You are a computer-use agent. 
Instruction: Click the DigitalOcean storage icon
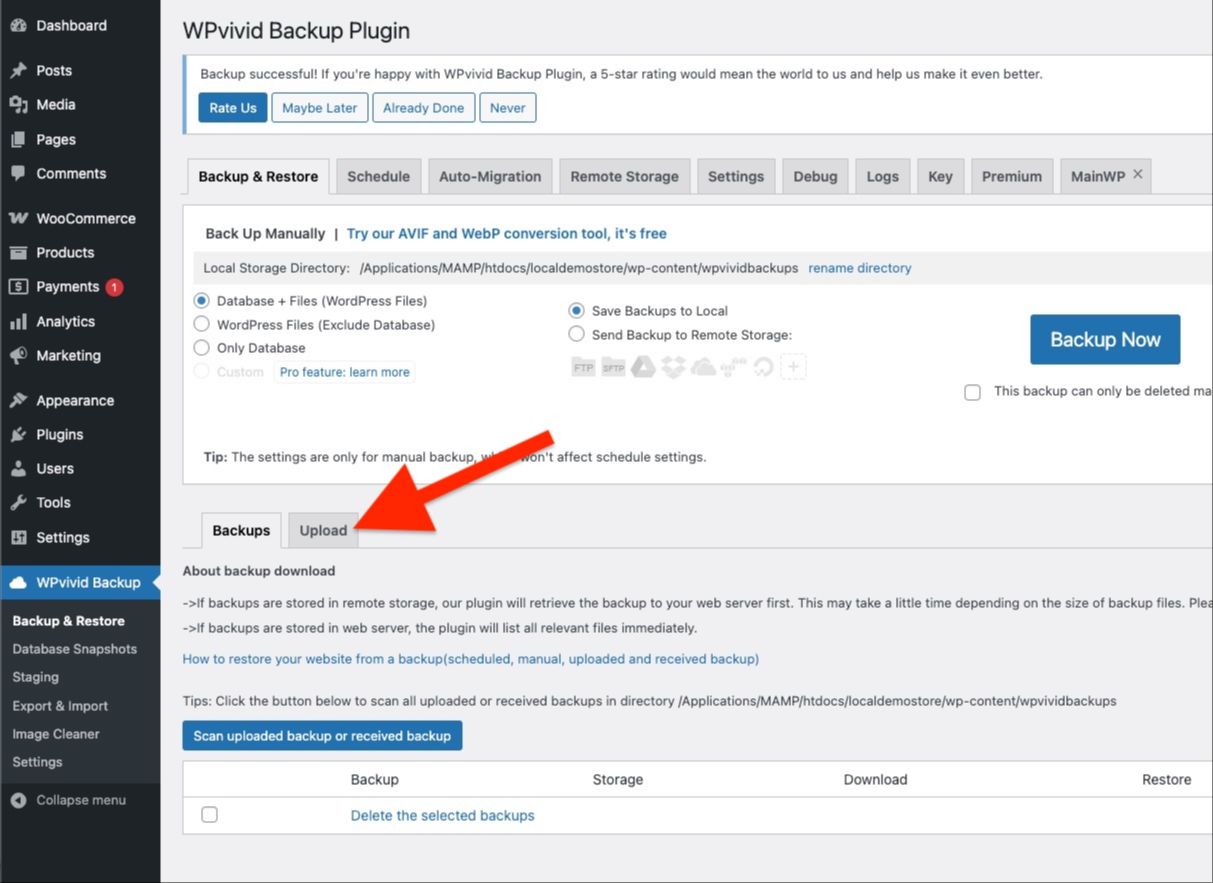tap(763, 368)
